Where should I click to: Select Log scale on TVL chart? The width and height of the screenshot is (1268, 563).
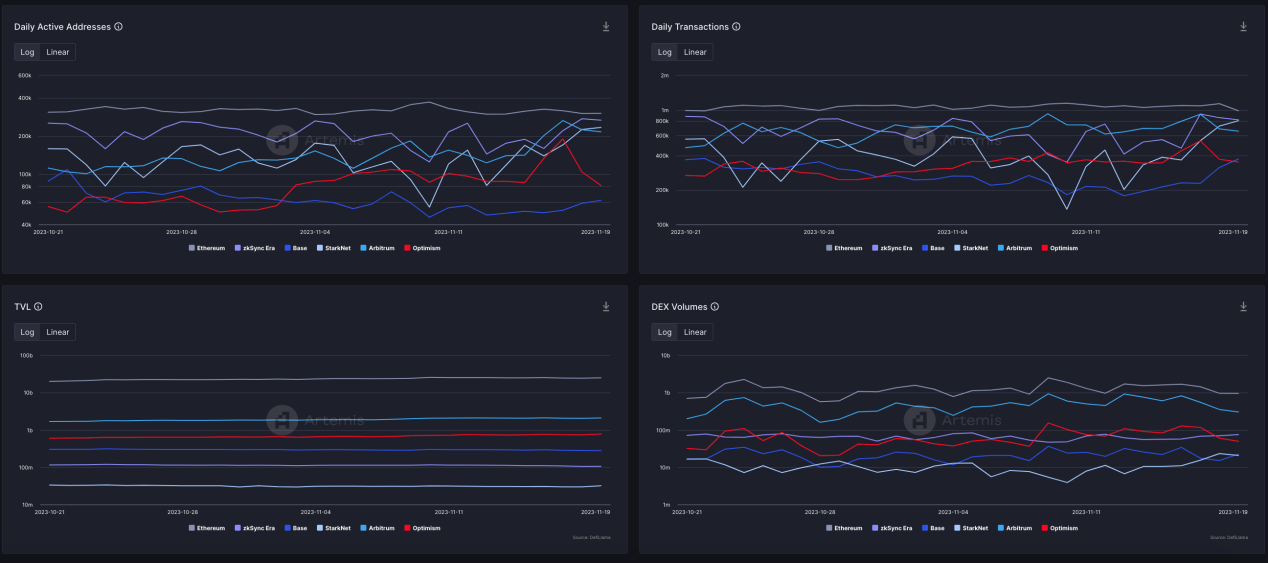(x=27, y=332)
